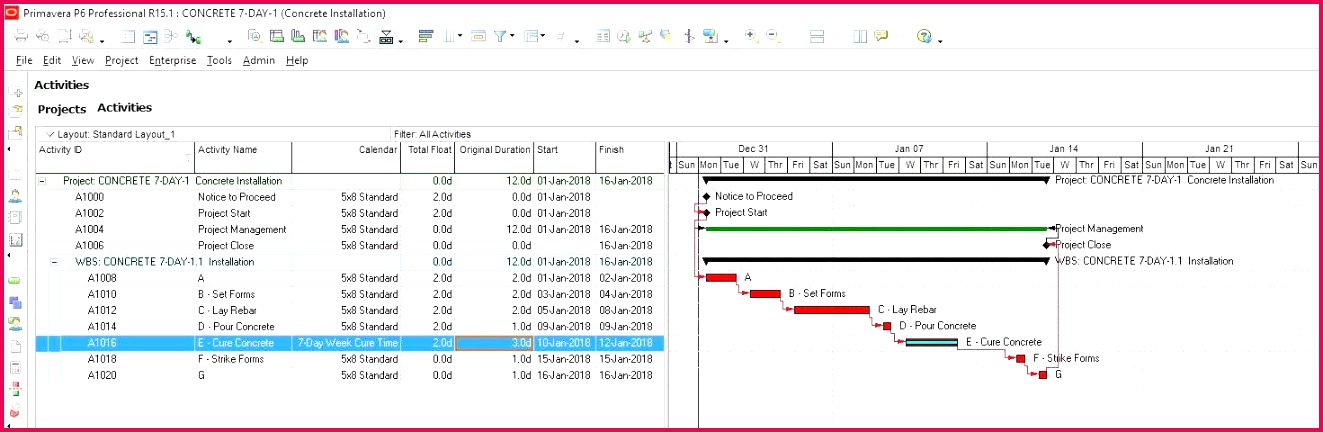Click the Zoom In magnifier icon
Viewport: 1323px width, 432px height.
click(751, 37)
